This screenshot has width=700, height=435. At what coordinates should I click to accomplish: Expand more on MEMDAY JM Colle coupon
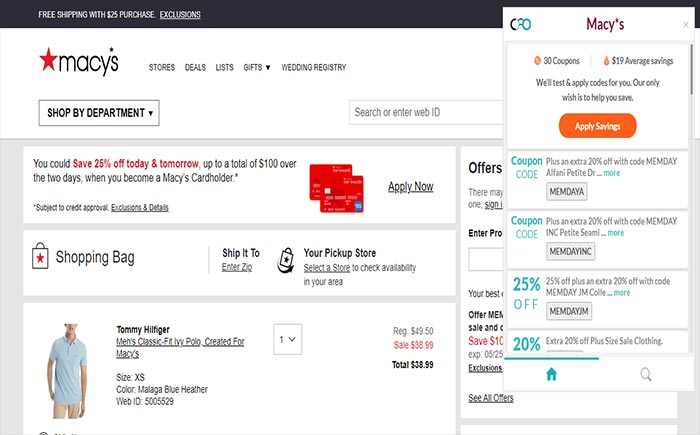click(x=621, y=293)
